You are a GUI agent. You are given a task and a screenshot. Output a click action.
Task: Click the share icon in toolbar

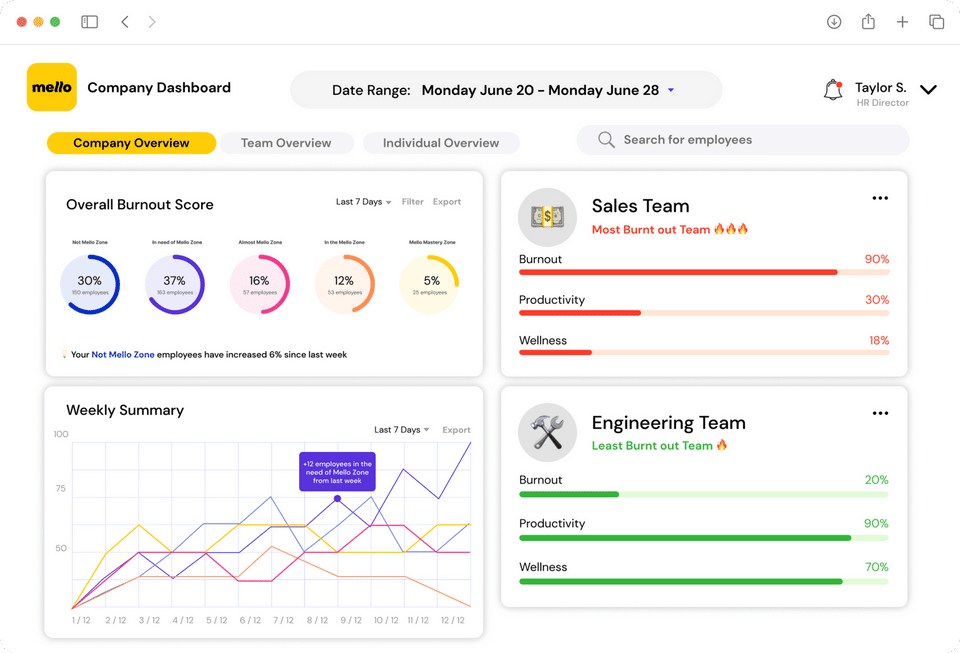click(868, 21)
